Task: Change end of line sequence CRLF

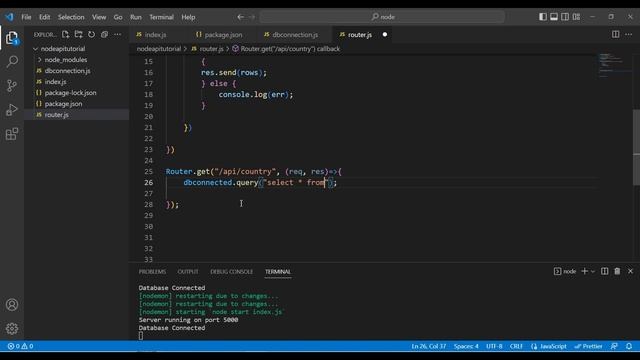Action: click(x=516, y=346)
